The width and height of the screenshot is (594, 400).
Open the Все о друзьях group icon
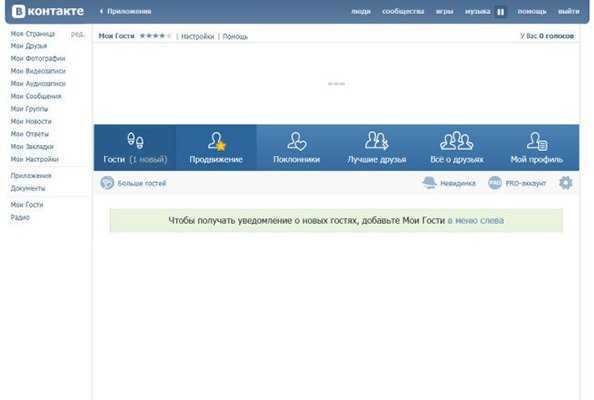click(457, 148)
